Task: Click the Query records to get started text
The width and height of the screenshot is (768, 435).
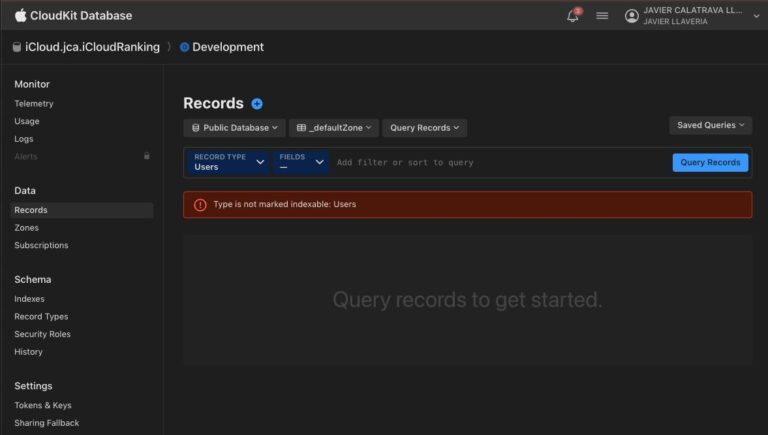Action: (467, 300)
